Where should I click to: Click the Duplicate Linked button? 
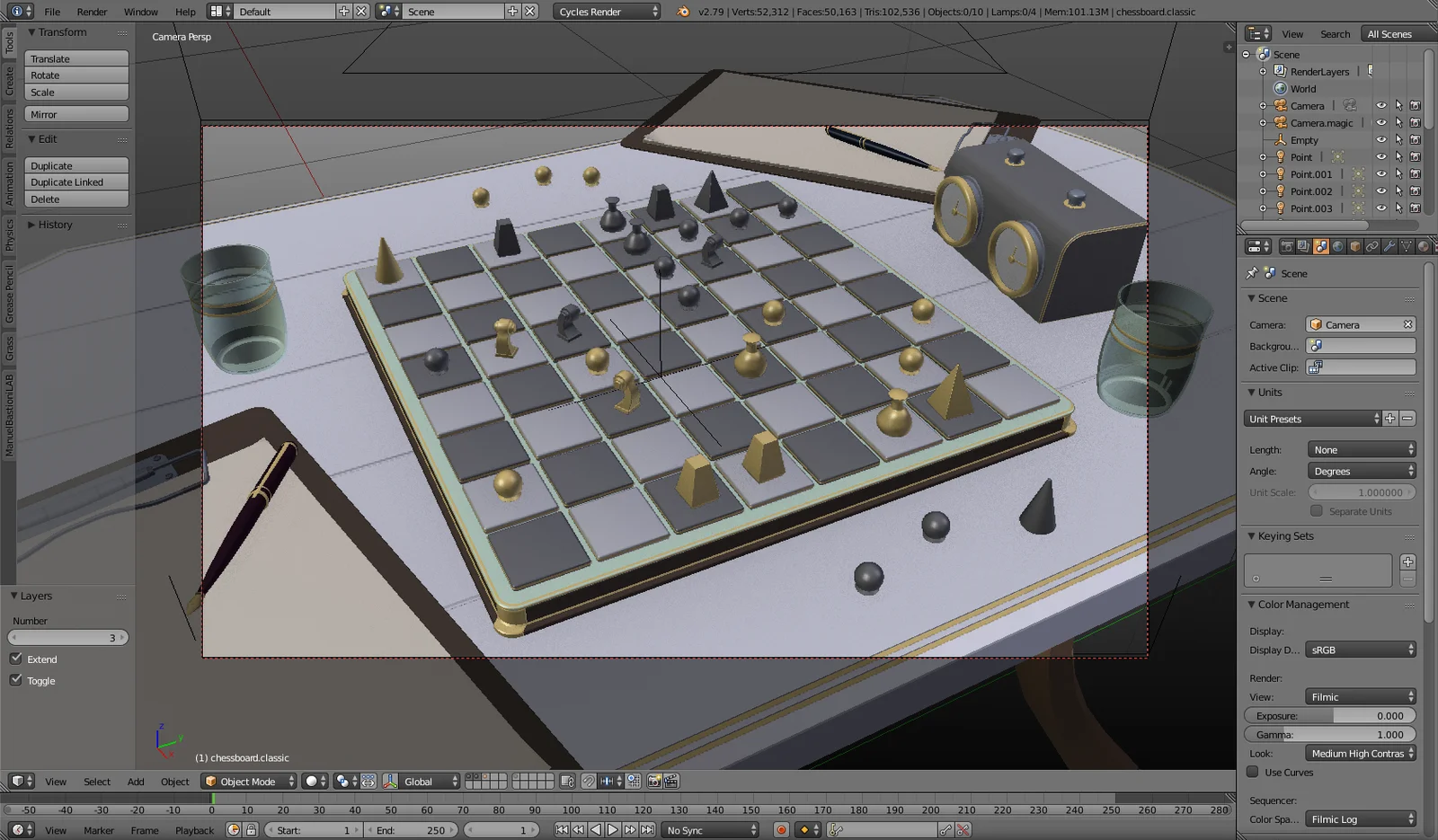coord(75,181)
